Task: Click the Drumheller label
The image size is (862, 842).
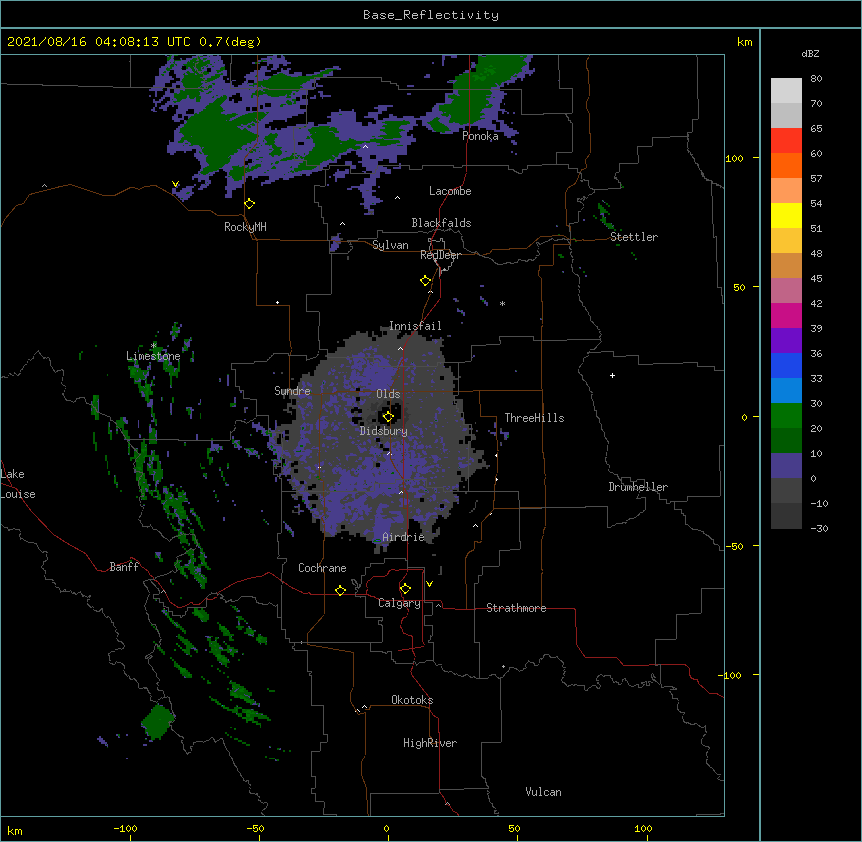Action: click(638, 487)
